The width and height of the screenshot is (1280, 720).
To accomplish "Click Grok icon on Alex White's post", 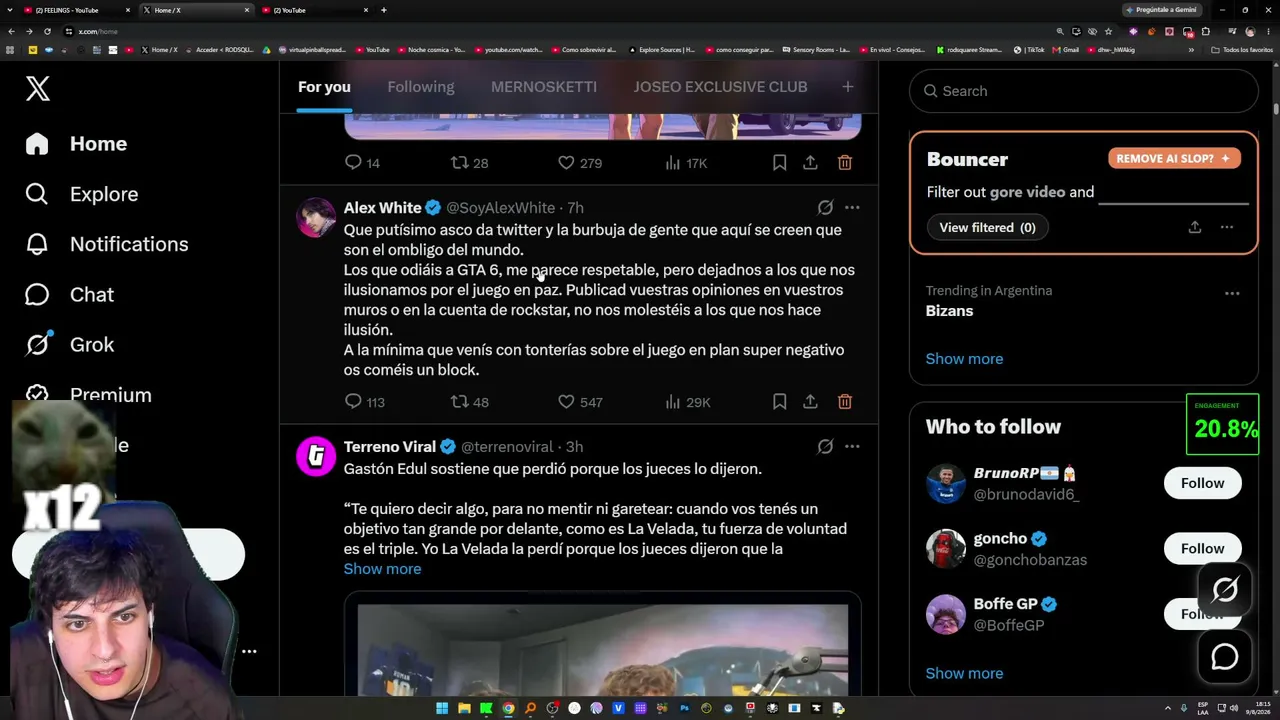I will (x=825, y=208).
